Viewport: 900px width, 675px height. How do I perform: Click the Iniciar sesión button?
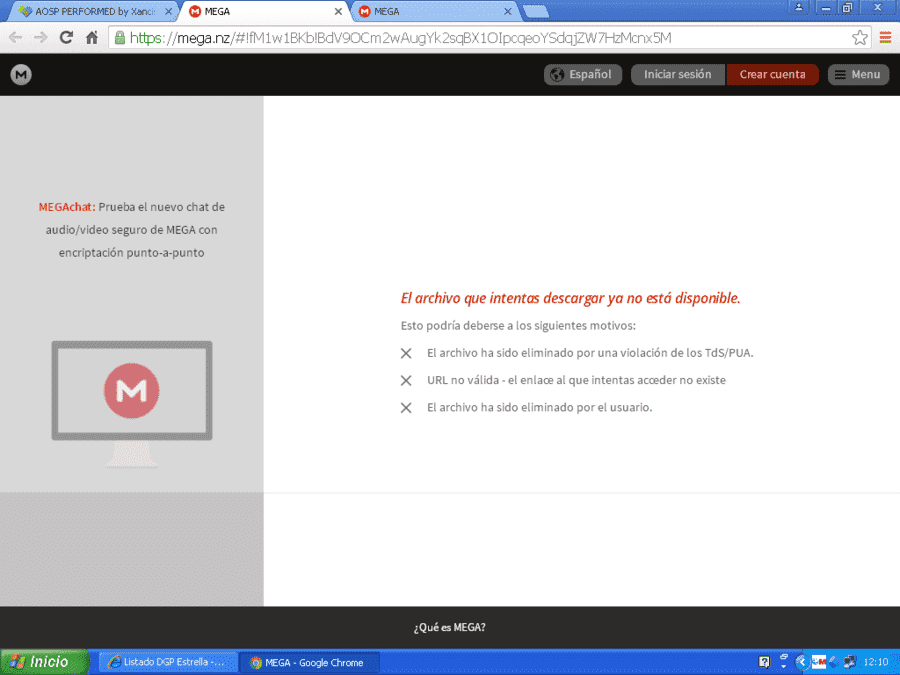677,75
